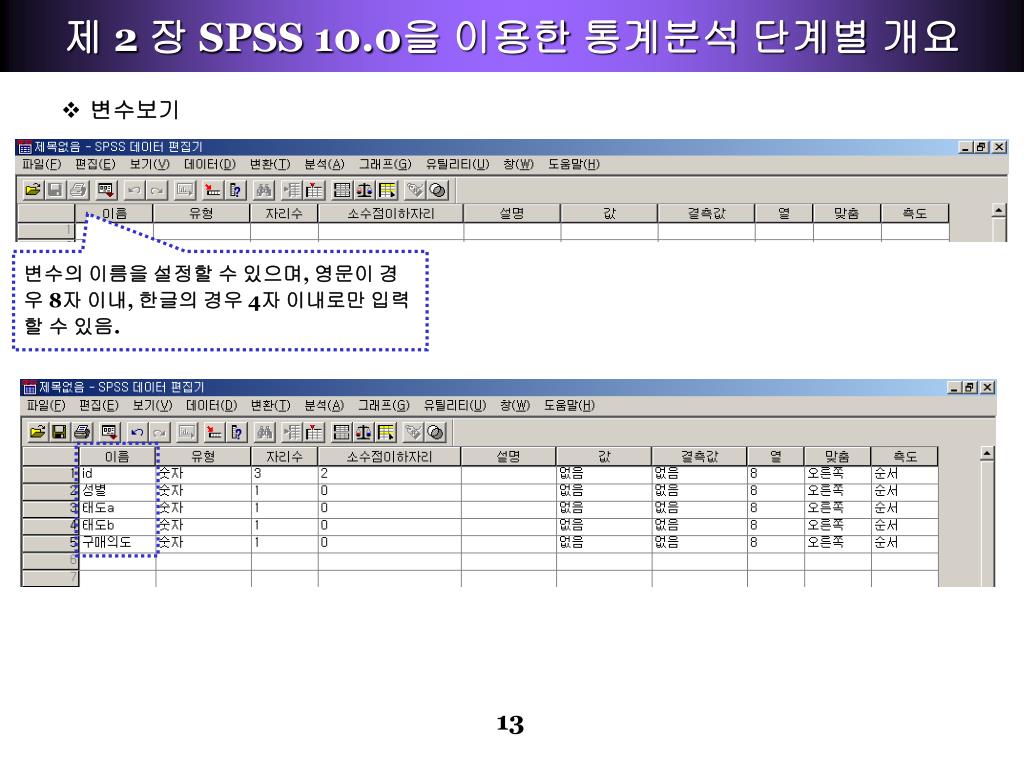
Task: Weight Cases scale icon in the empty-variable window
Action: [364, 190]
